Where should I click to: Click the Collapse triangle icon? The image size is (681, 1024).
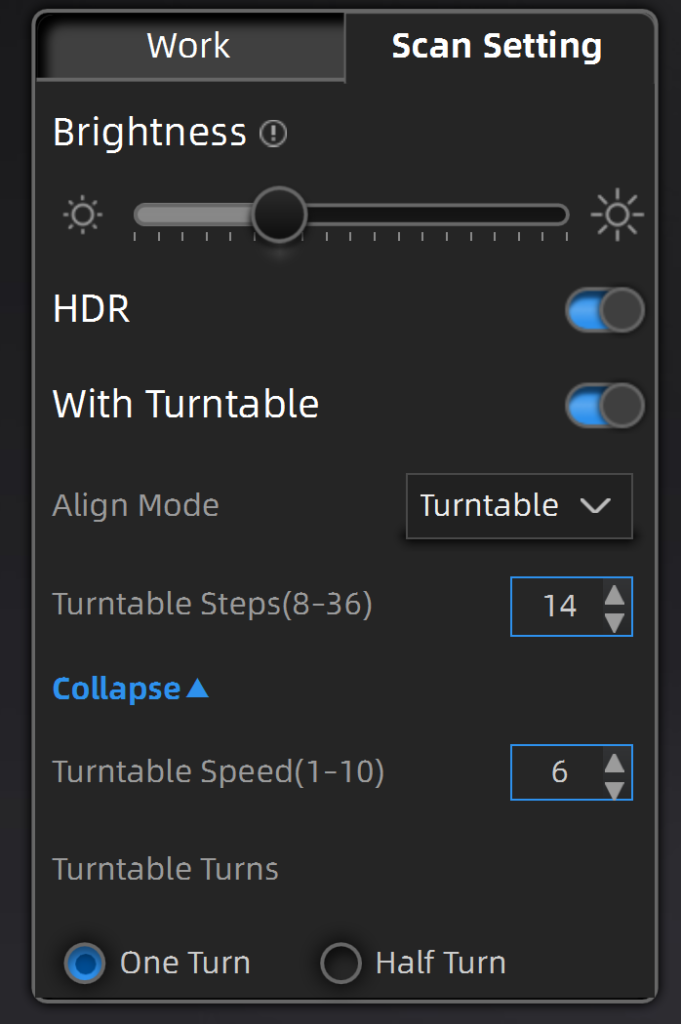pos(197,688)
